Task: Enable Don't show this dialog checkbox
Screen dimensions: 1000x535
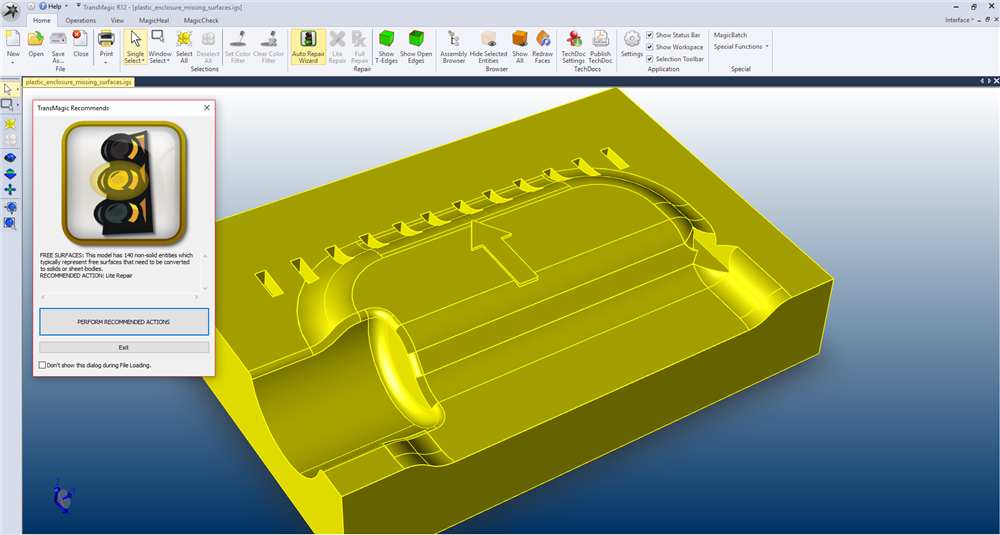Action: [42, 365]
